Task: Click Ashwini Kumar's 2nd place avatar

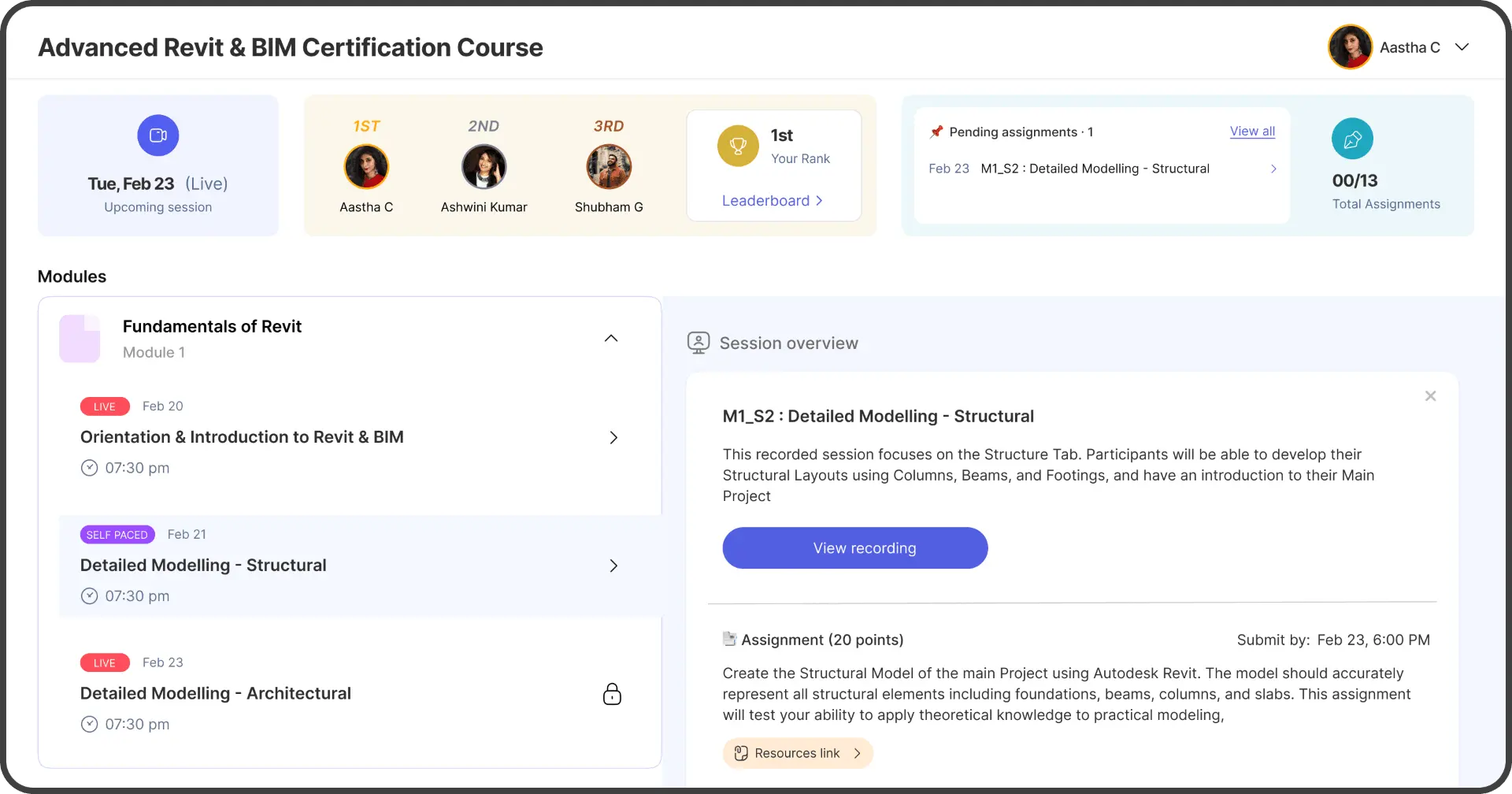Action: (484, 167)
